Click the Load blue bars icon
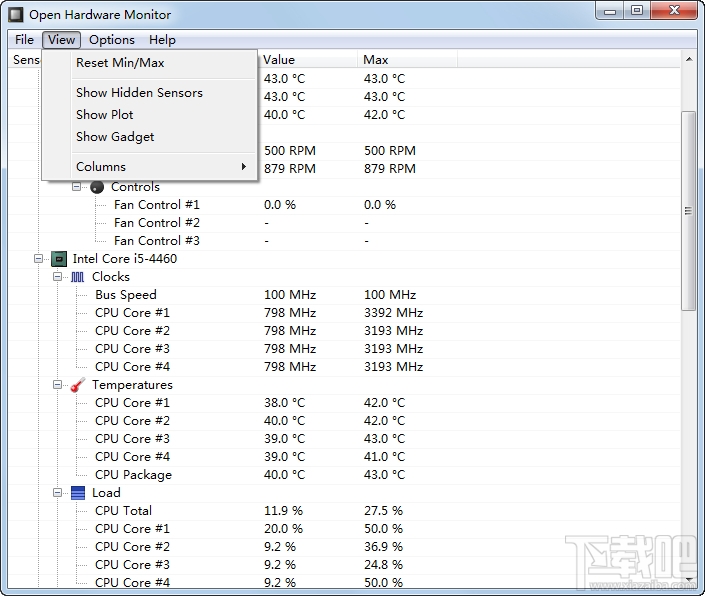This screenshot has width=705, height=596. pos(78,493)
